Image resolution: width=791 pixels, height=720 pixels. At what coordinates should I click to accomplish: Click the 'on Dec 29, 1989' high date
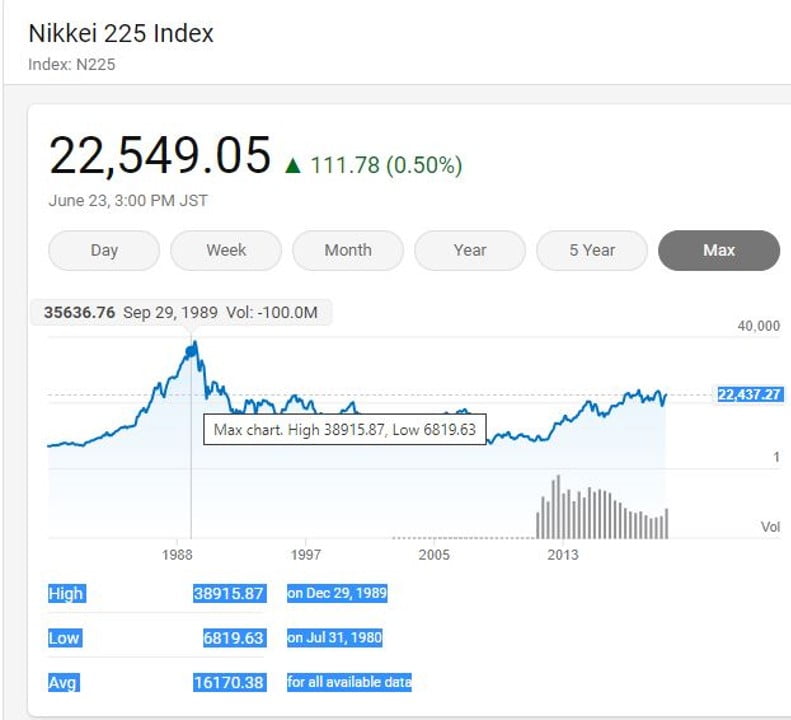pyautogui.click(x=337, y=594)
